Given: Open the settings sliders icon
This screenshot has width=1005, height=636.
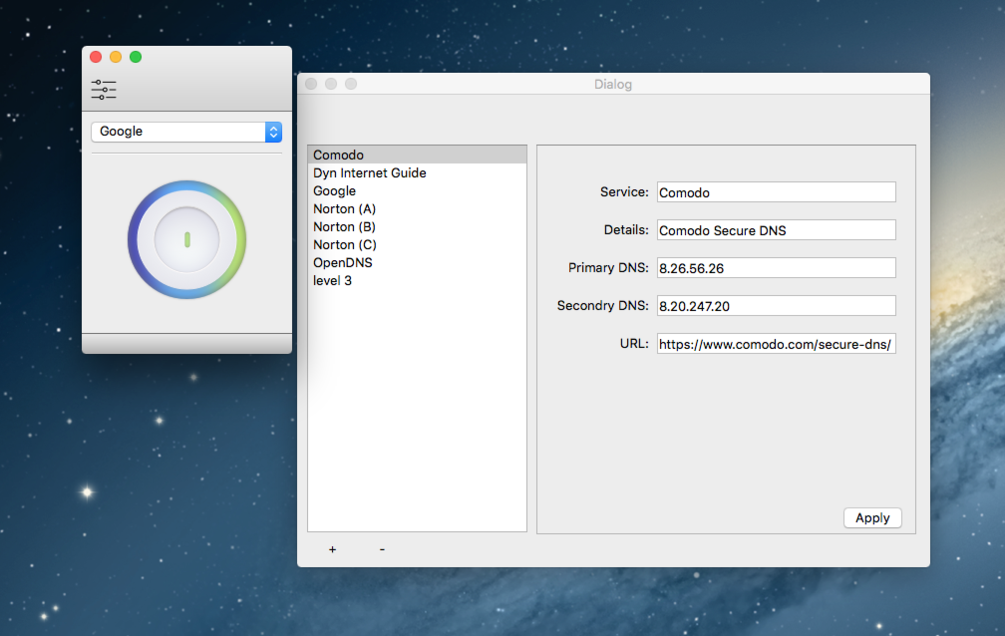Looking at the screenshot, I should (x=104, y=89).
